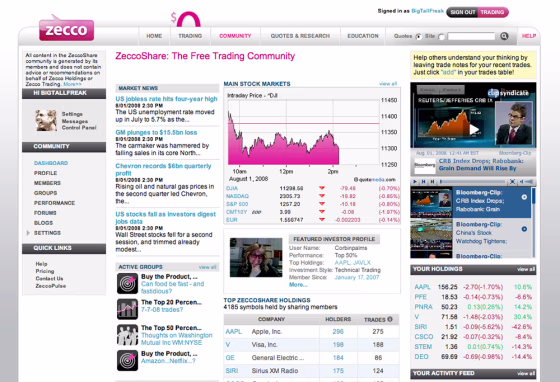
Task: Click the video player volume speaker icon
Action: [x=521, y=182]
